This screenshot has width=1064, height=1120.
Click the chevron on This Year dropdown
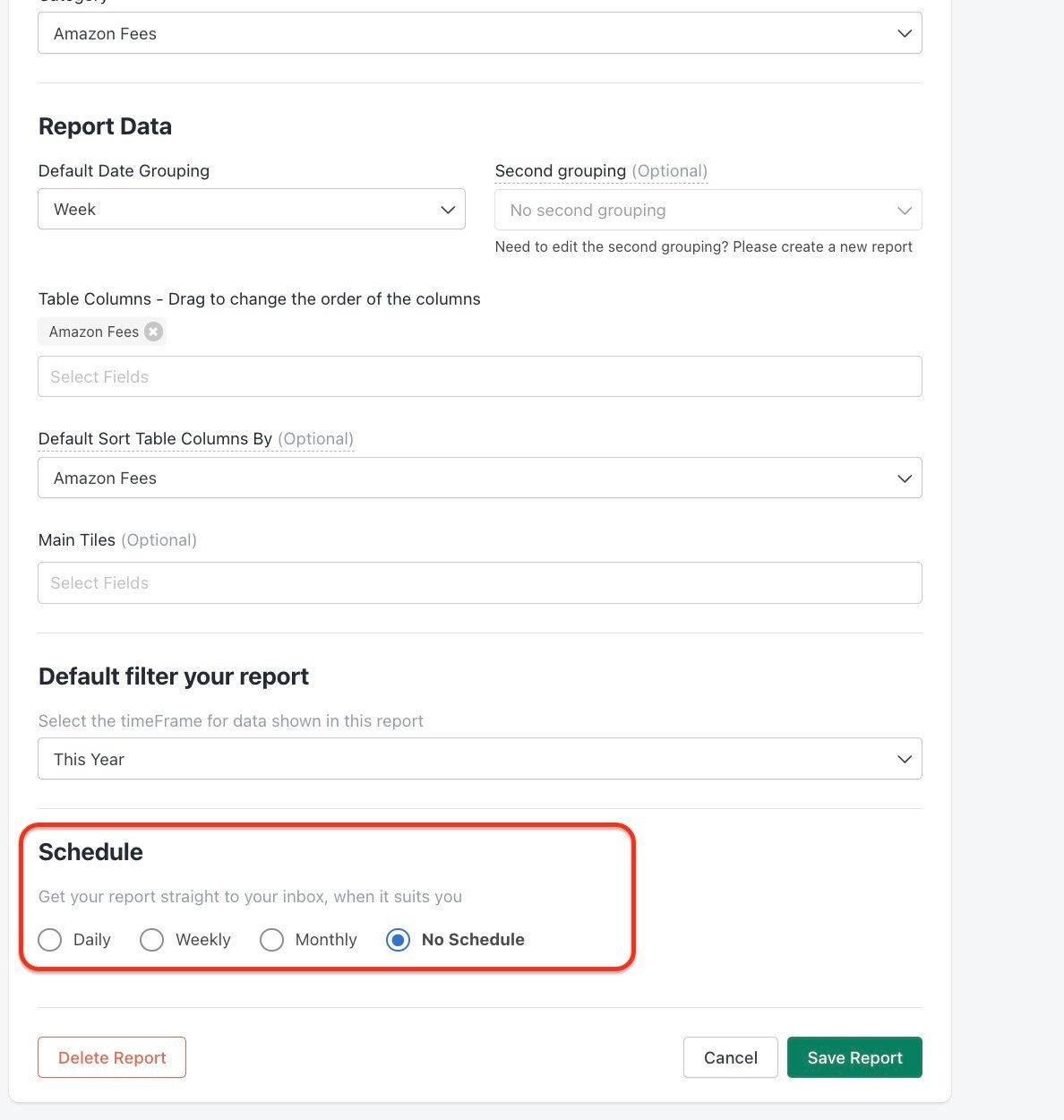pyautogui.click(x=905, y=759)
